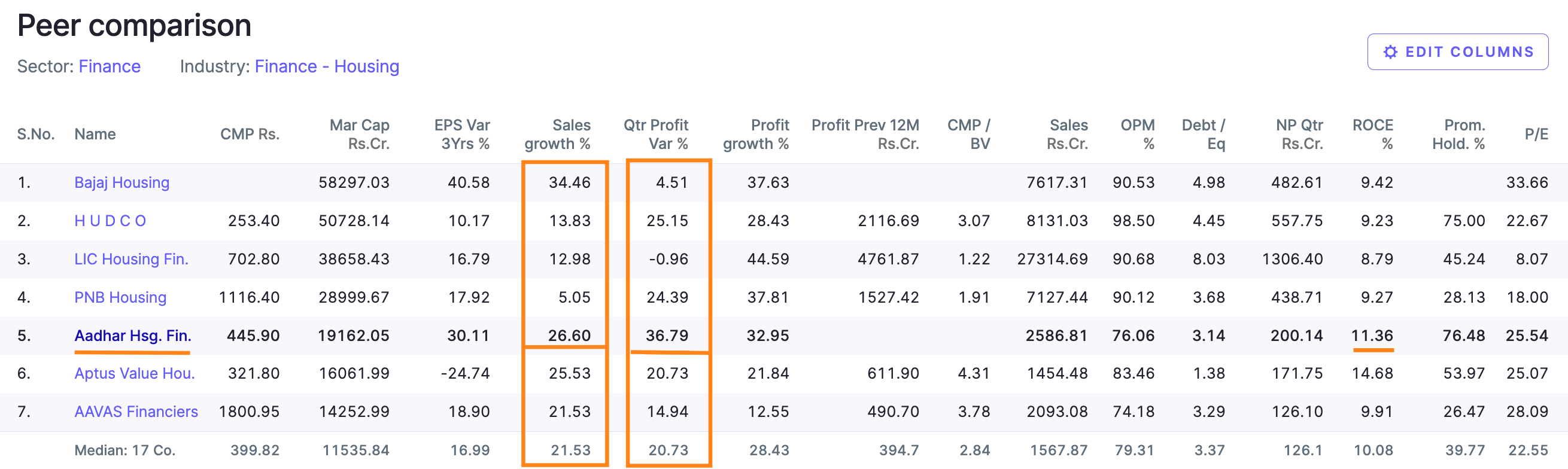Sort by the Qtr Profit Var % header
The width and height of the screenshot is (1568, 469).
click(x=655, y=135)
